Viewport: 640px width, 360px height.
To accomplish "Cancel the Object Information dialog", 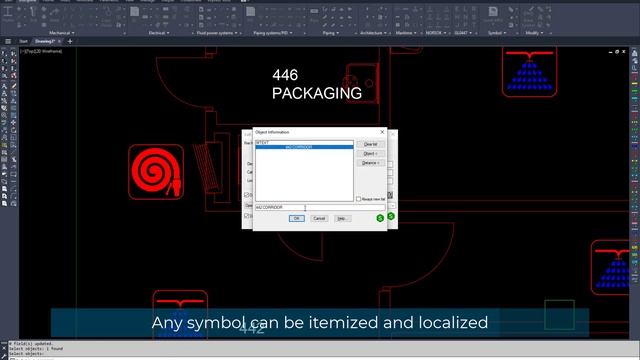I will pos(319,218).
